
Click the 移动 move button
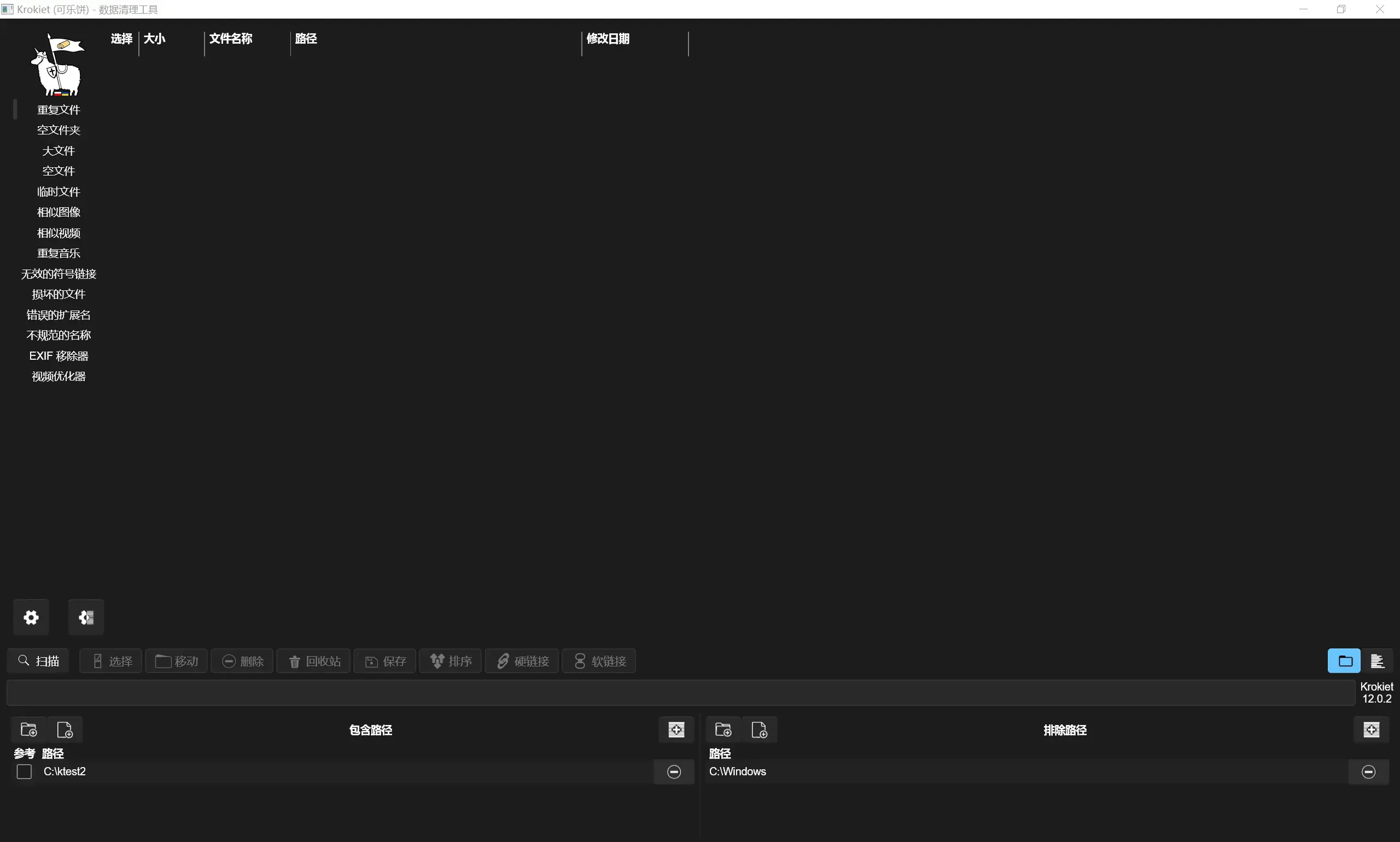(177, 661)
